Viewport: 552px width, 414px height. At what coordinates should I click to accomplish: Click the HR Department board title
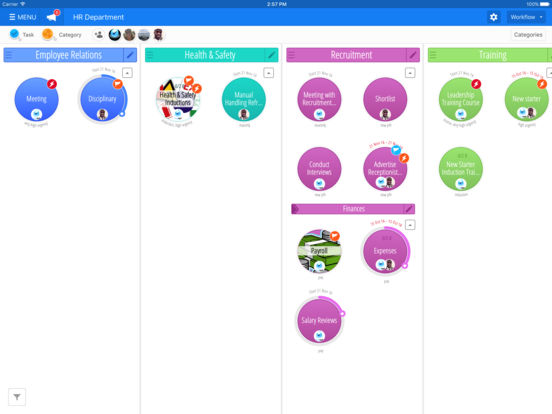point(98,17)
